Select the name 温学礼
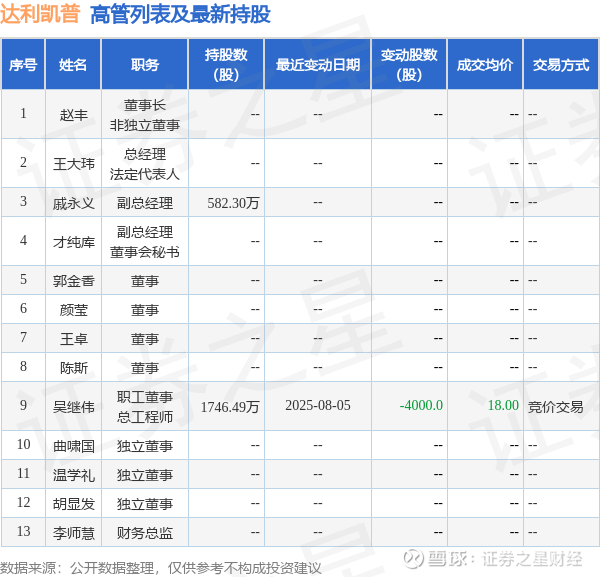 [x=73, y=475]
